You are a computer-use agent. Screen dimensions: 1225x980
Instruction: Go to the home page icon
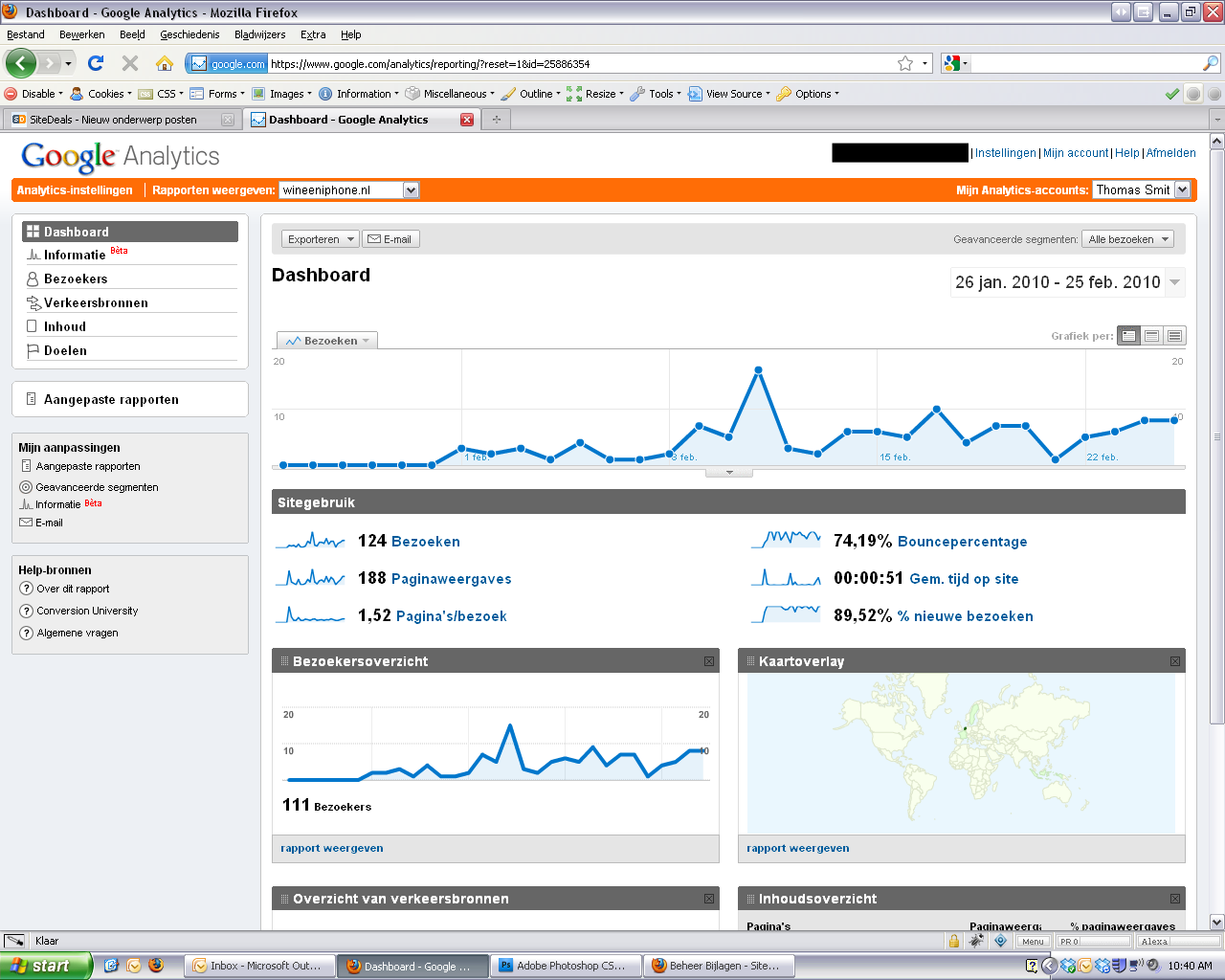tap(165, 63)
